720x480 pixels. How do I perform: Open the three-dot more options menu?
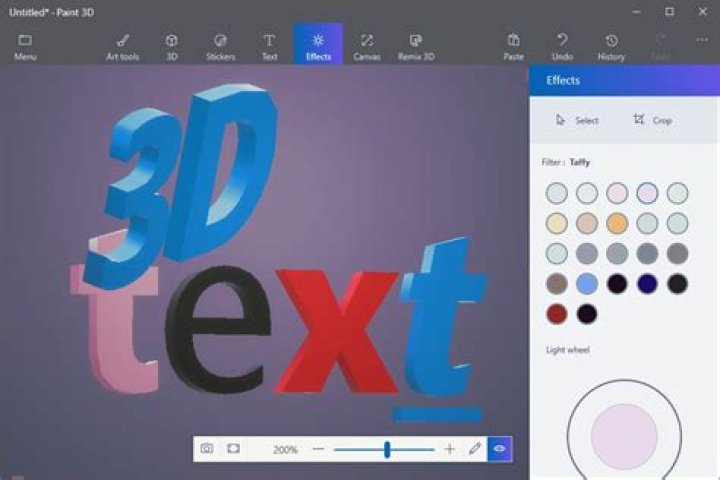coord(701,40)
